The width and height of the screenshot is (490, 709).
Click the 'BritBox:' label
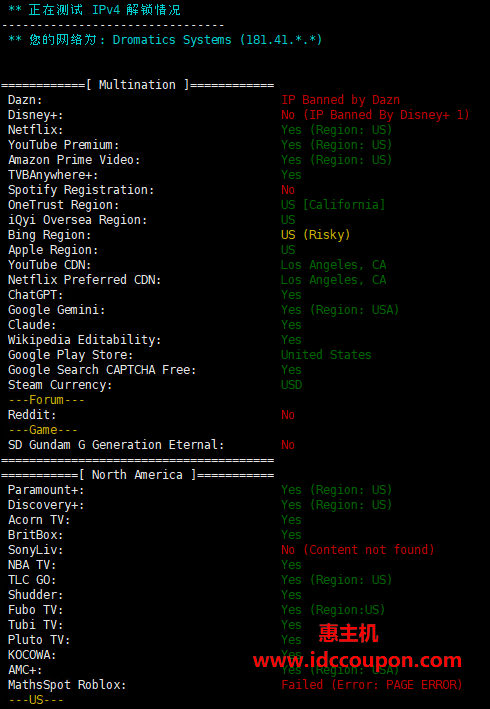coord(36,535)
